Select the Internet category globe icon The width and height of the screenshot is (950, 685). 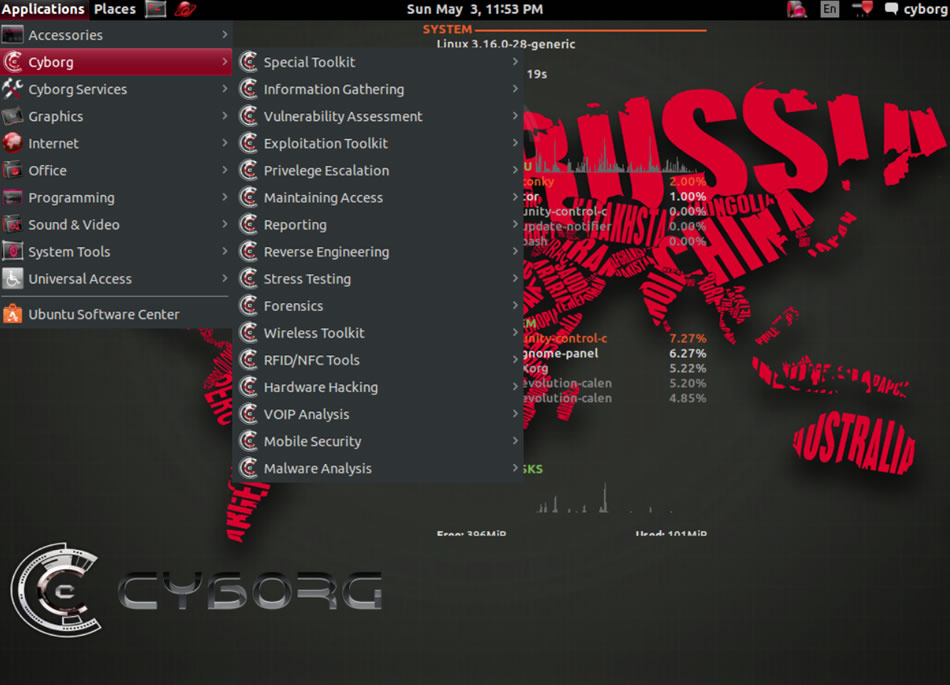13,143
